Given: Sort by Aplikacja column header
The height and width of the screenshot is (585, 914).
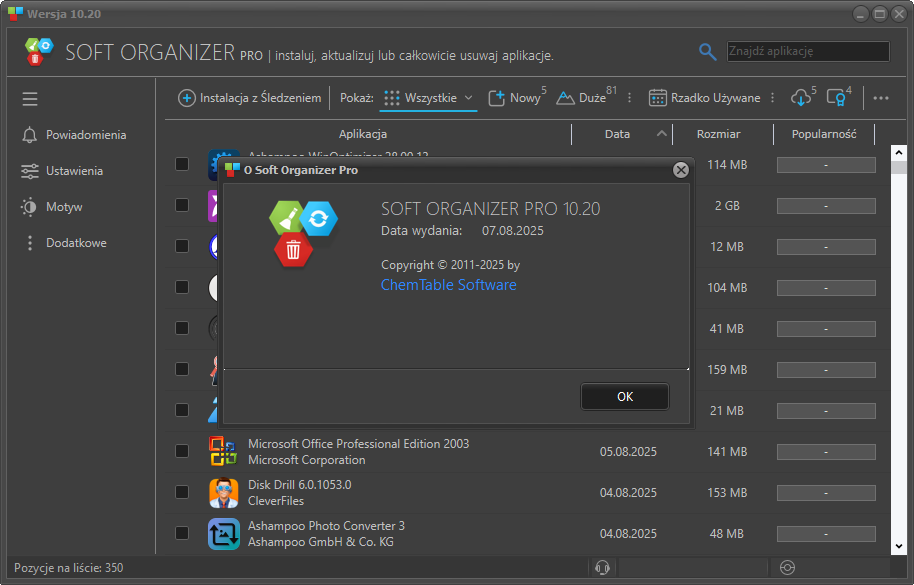Looking at the screenshot, I should pos(363,134).
